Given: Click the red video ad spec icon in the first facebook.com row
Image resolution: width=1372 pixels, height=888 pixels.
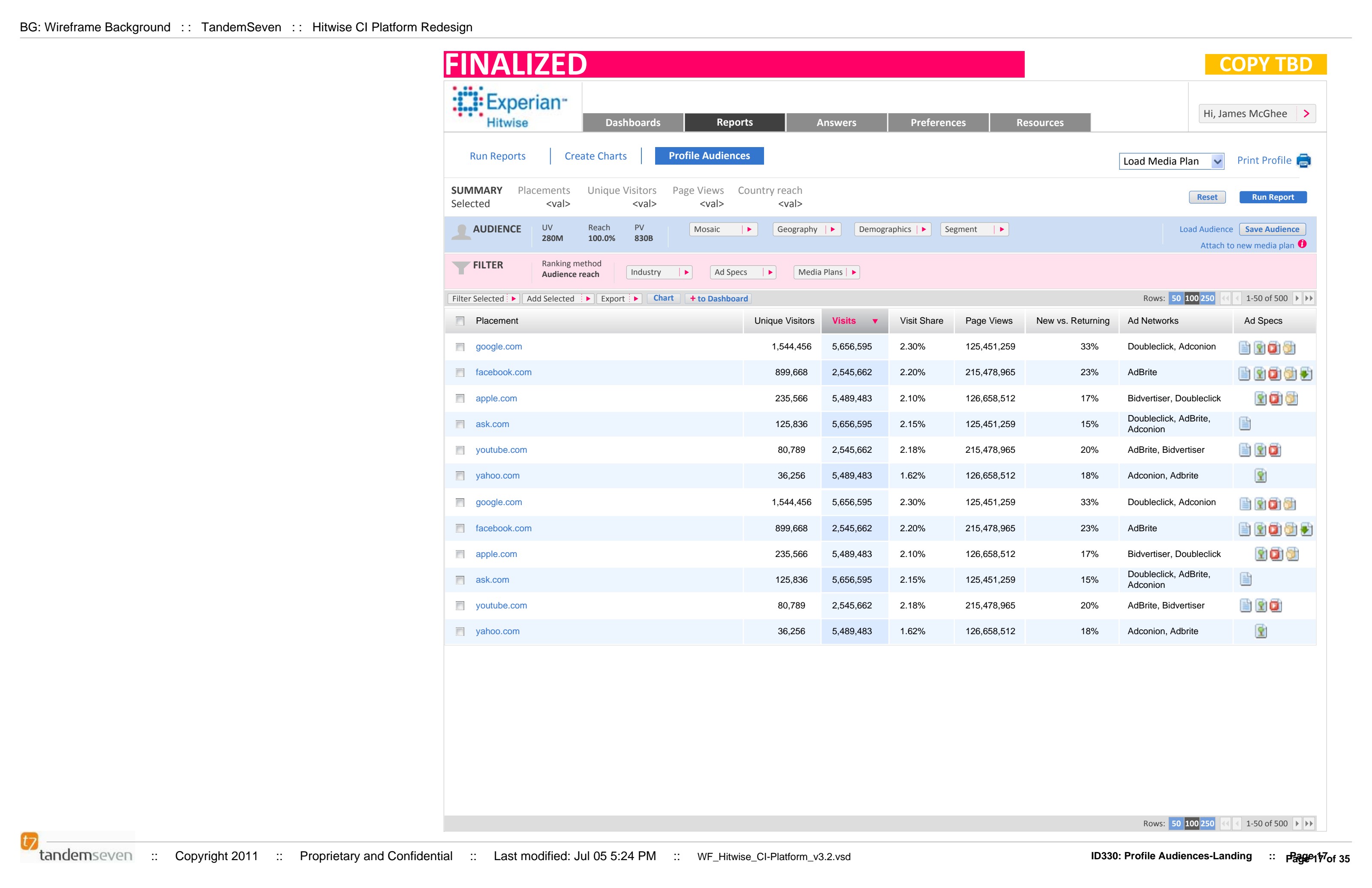Looking at the screenshot, I should coord(1275,373).
